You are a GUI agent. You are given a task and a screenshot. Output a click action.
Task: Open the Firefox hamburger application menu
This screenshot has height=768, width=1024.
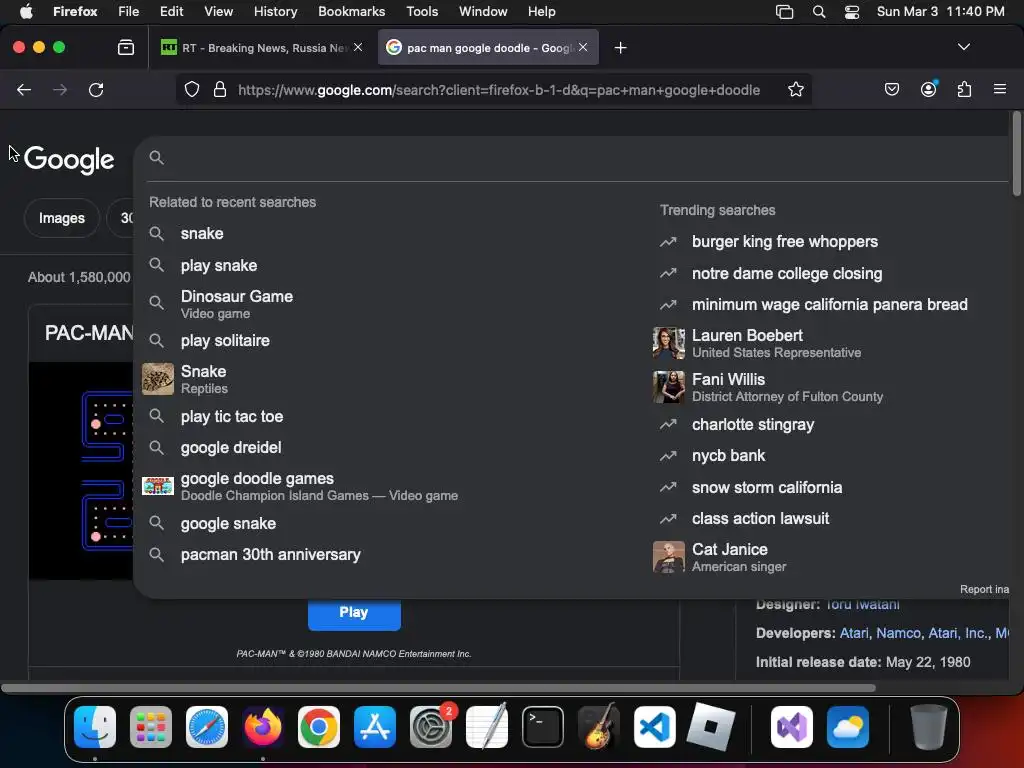(999, 89)
